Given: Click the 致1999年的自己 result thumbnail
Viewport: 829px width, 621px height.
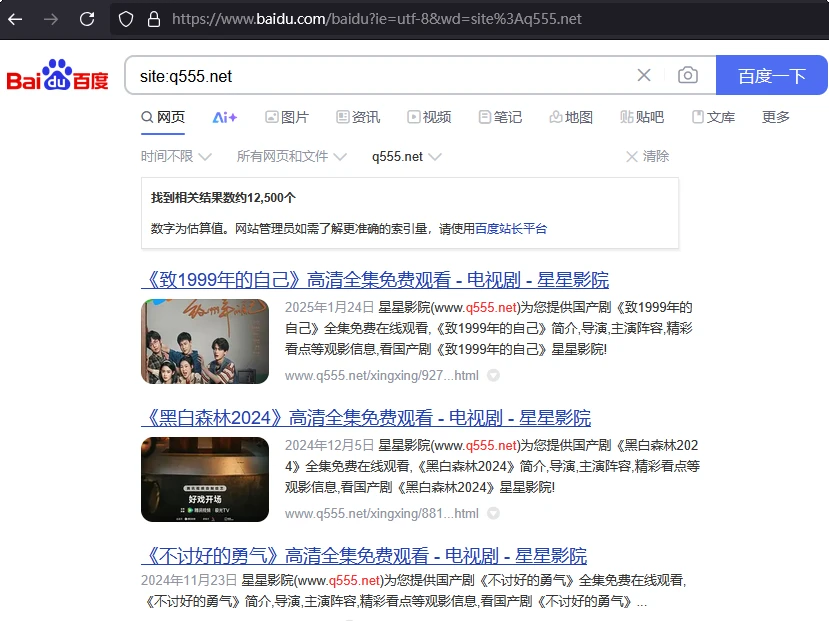Looking at the screenshot, I should click(x=205, y=341).
